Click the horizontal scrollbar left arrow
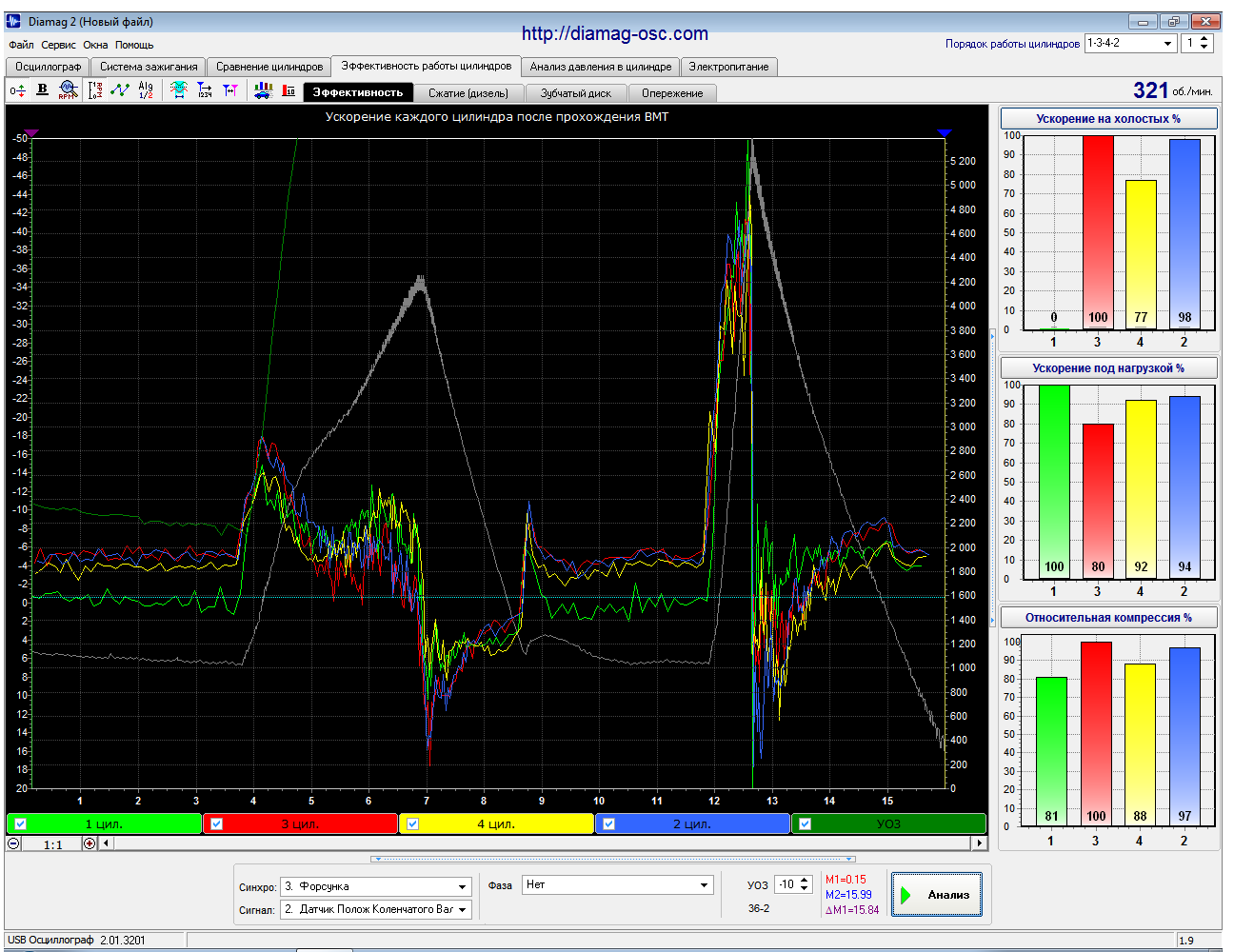This screenshot has width=1234, height=952. point(106,843)
